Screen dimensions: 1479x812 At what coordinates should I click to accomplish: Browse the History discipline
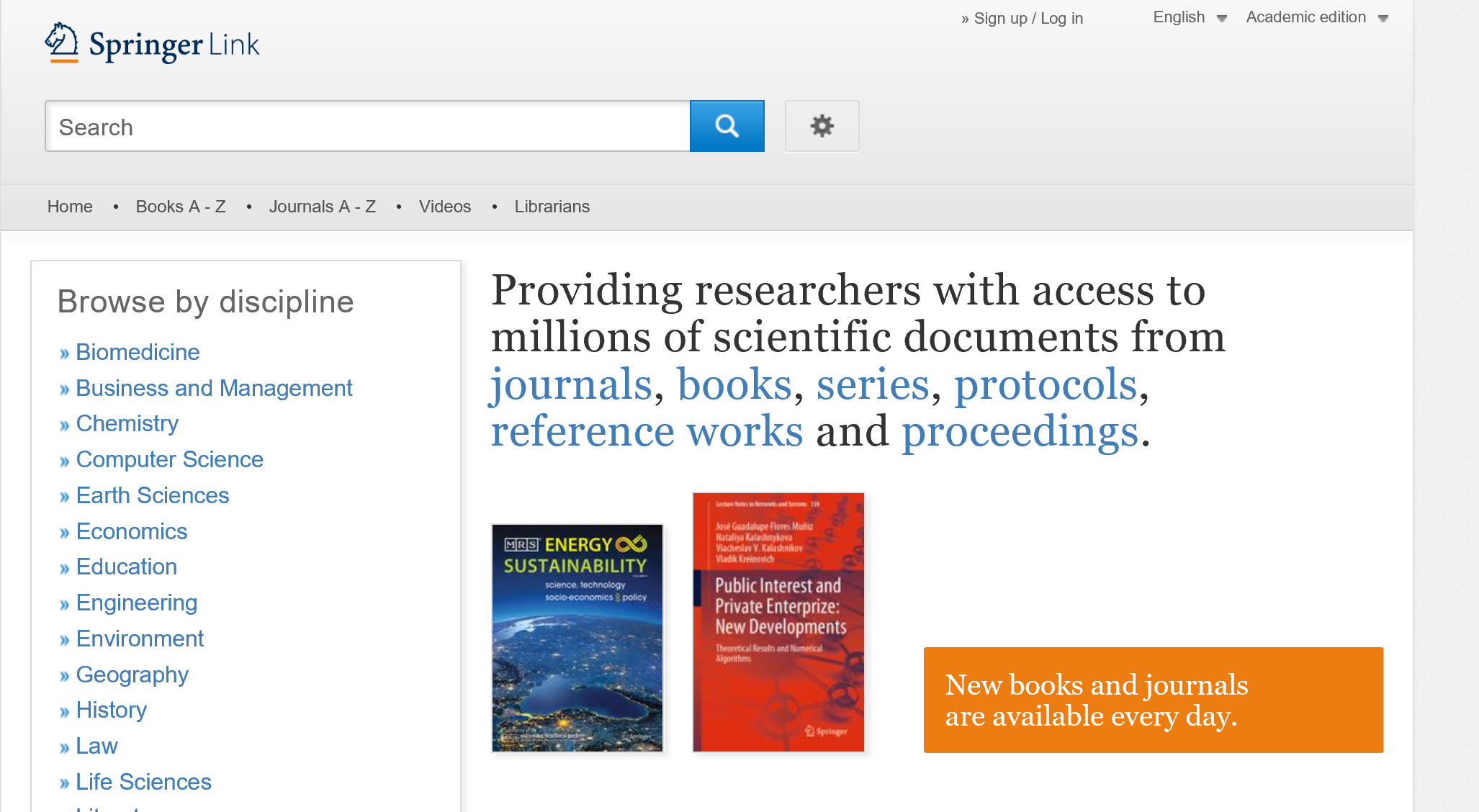112,710
